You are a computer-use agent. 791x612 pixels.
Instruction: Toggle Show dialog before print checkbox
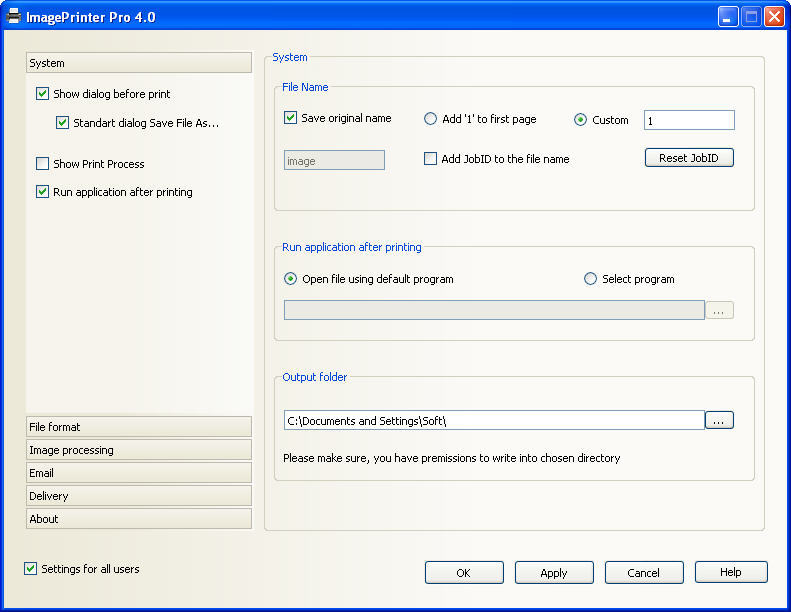(42, 94)
